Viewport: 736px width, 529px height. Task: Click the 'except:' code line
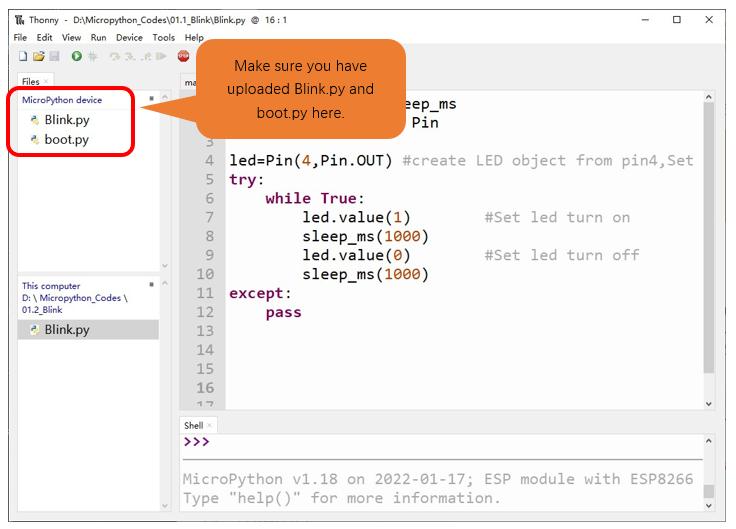pos(261,293)
